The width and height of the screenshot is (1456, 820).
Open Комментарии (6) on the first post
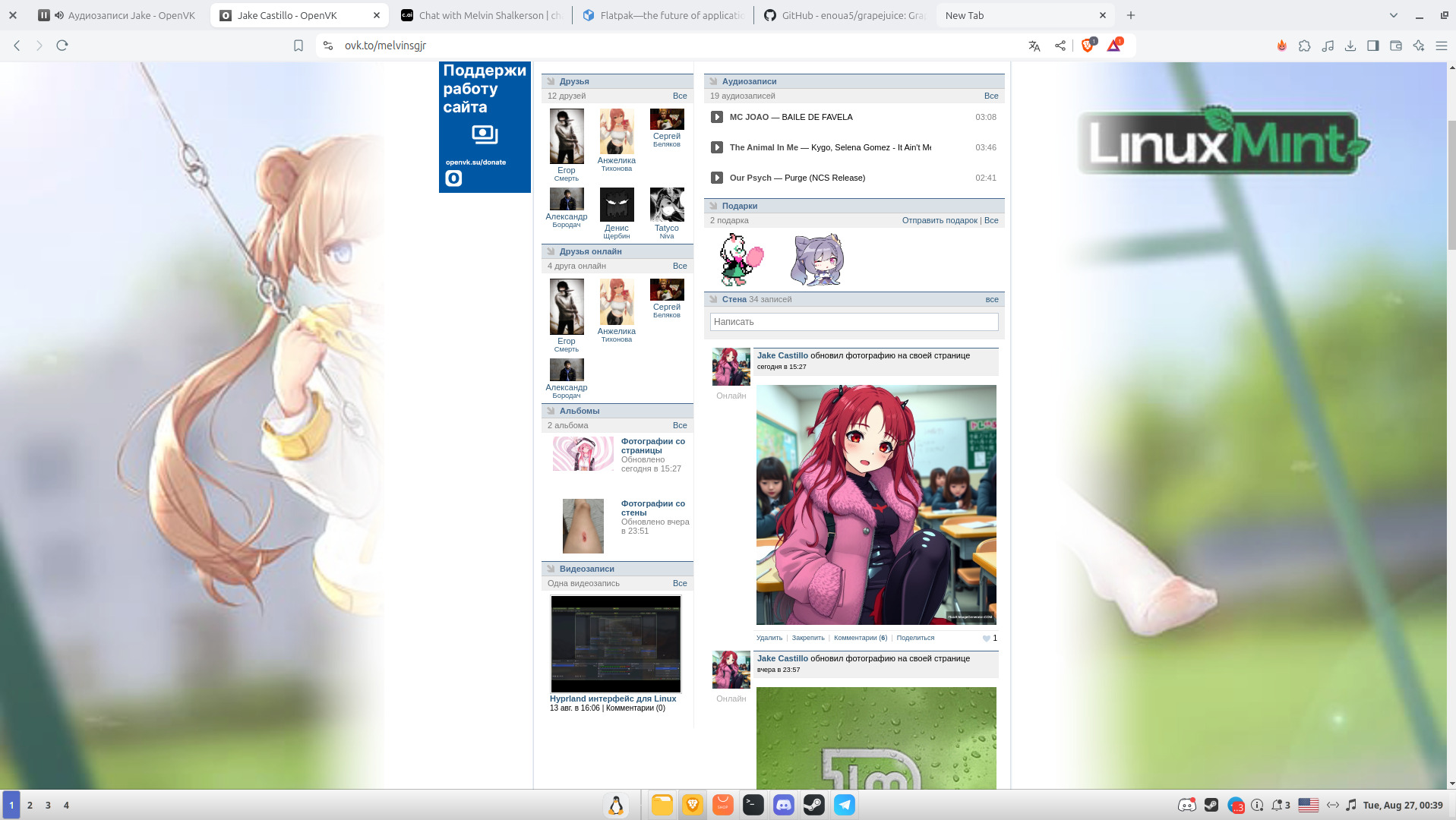(861, 638)
